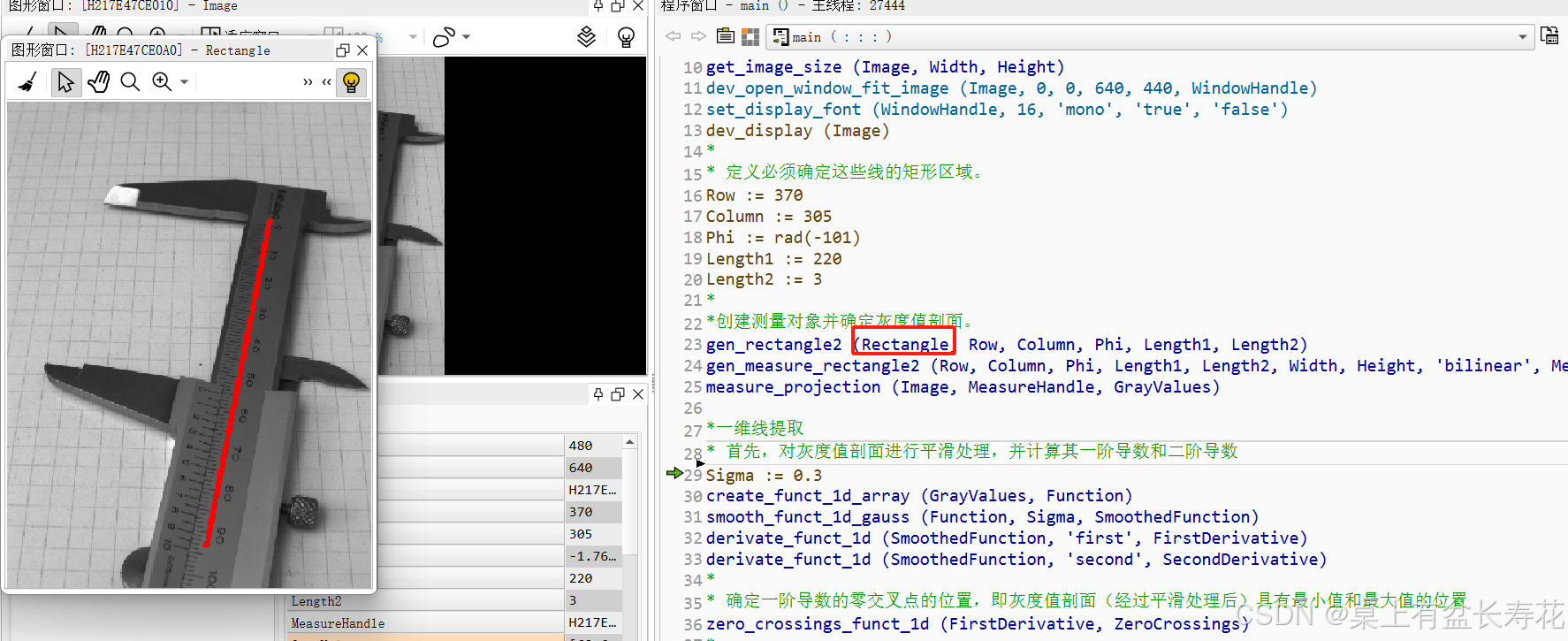
Task: Undock the Image graphics window
Action: 618,5
